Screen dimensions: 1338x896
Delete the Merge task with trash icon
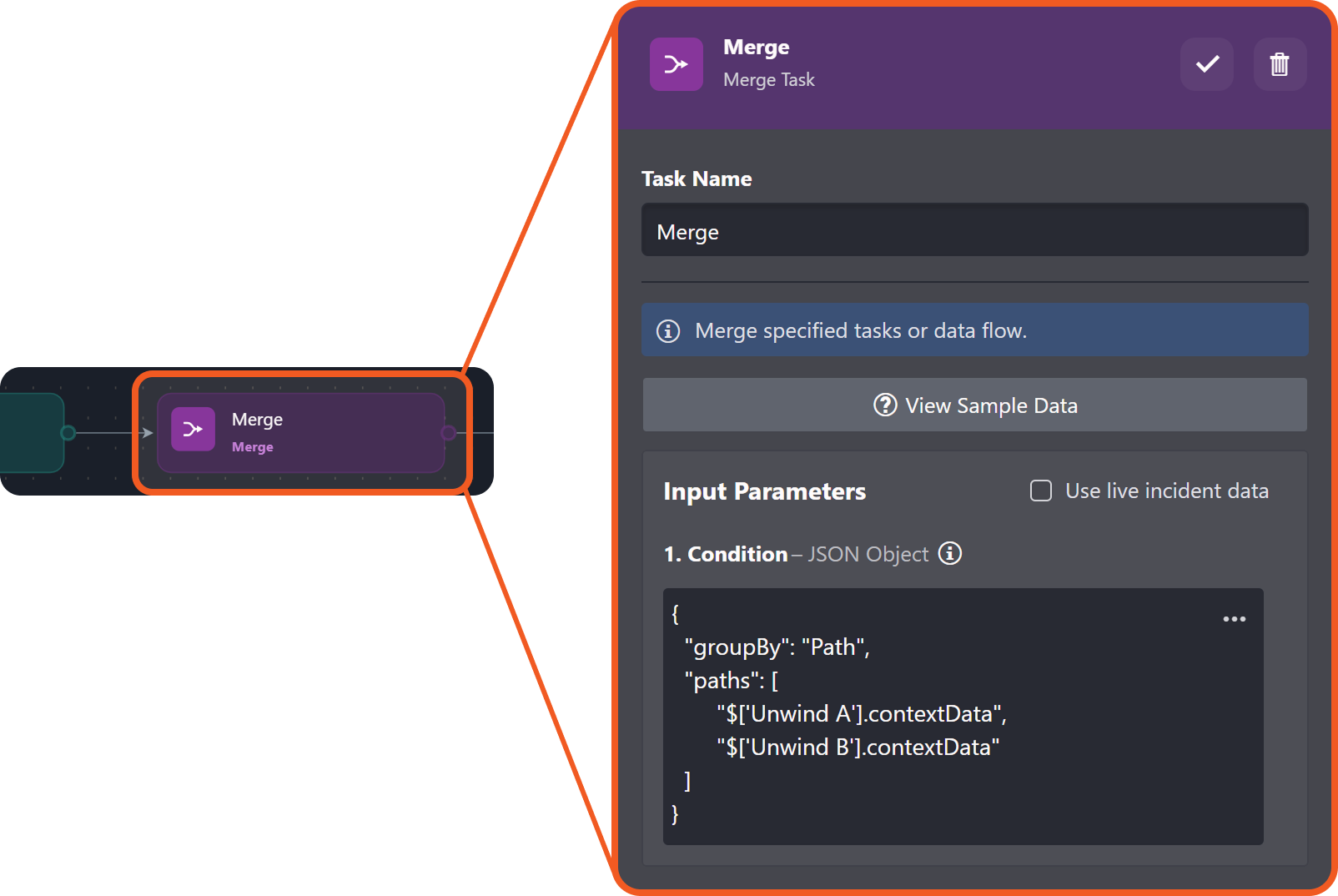(1280, 64)
